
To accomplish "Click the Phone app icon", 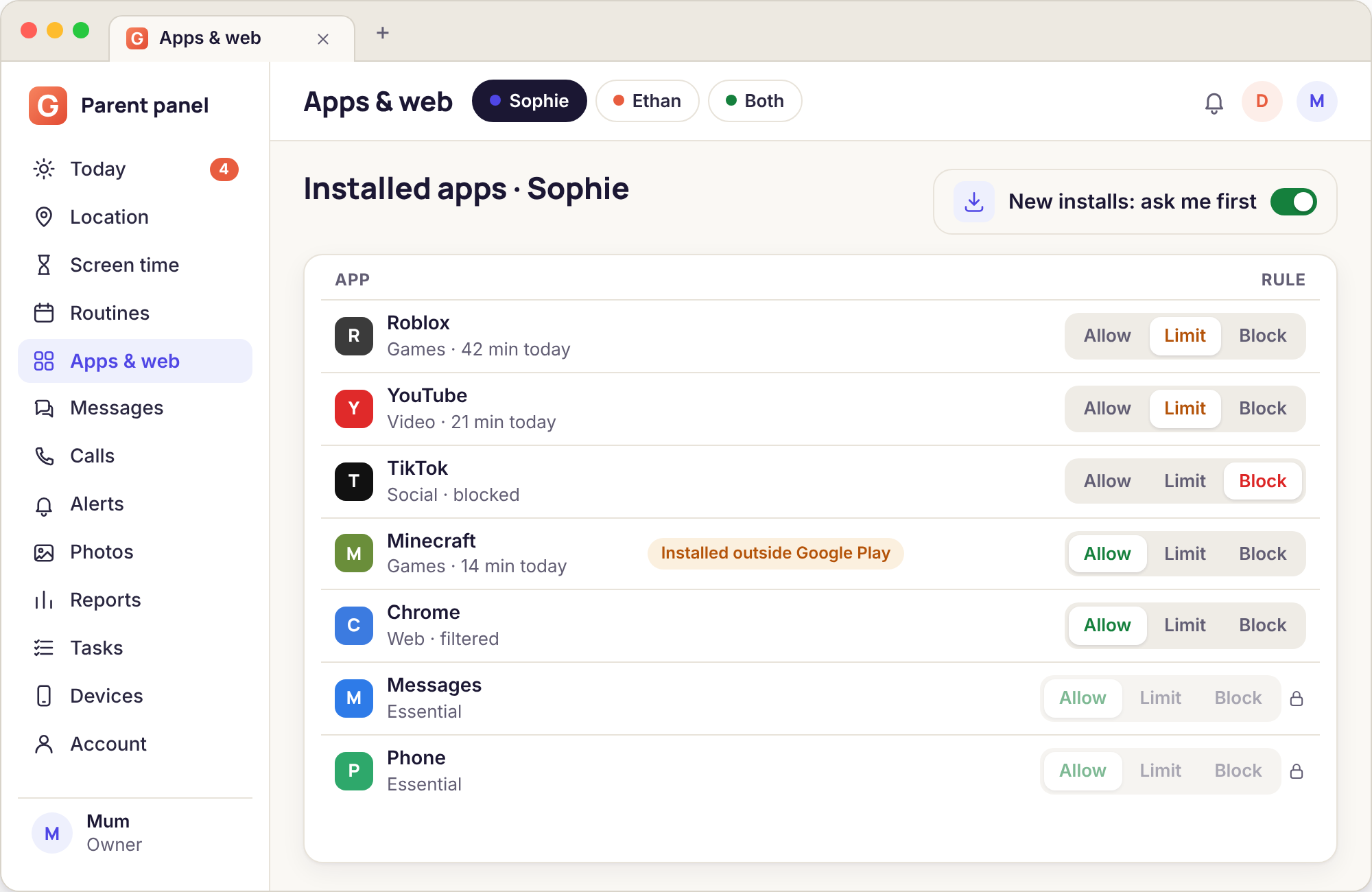I will [354, 771].
